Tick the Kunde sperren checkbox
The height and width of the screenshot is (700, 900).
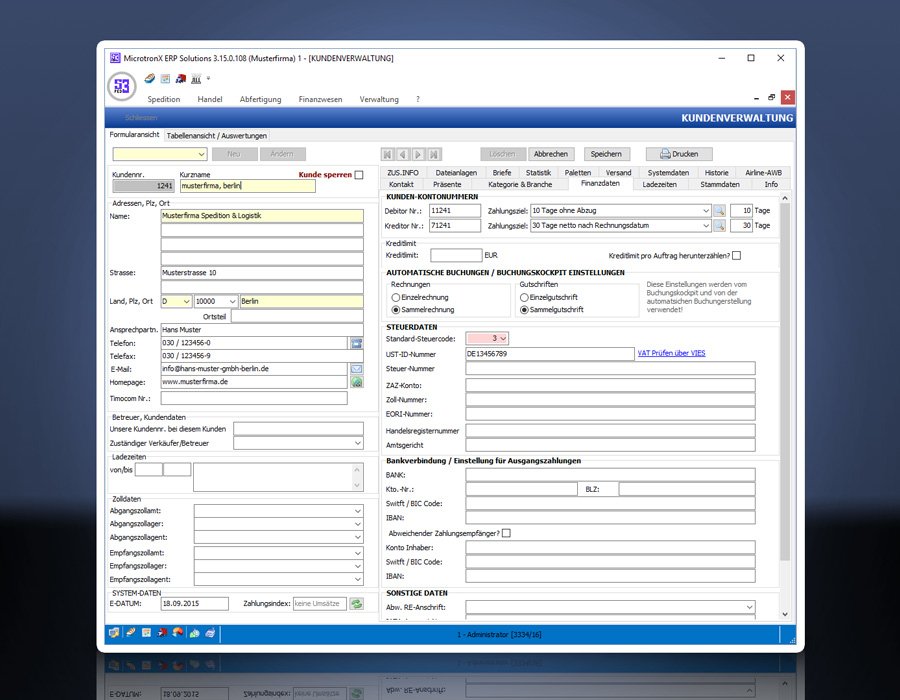359,175
